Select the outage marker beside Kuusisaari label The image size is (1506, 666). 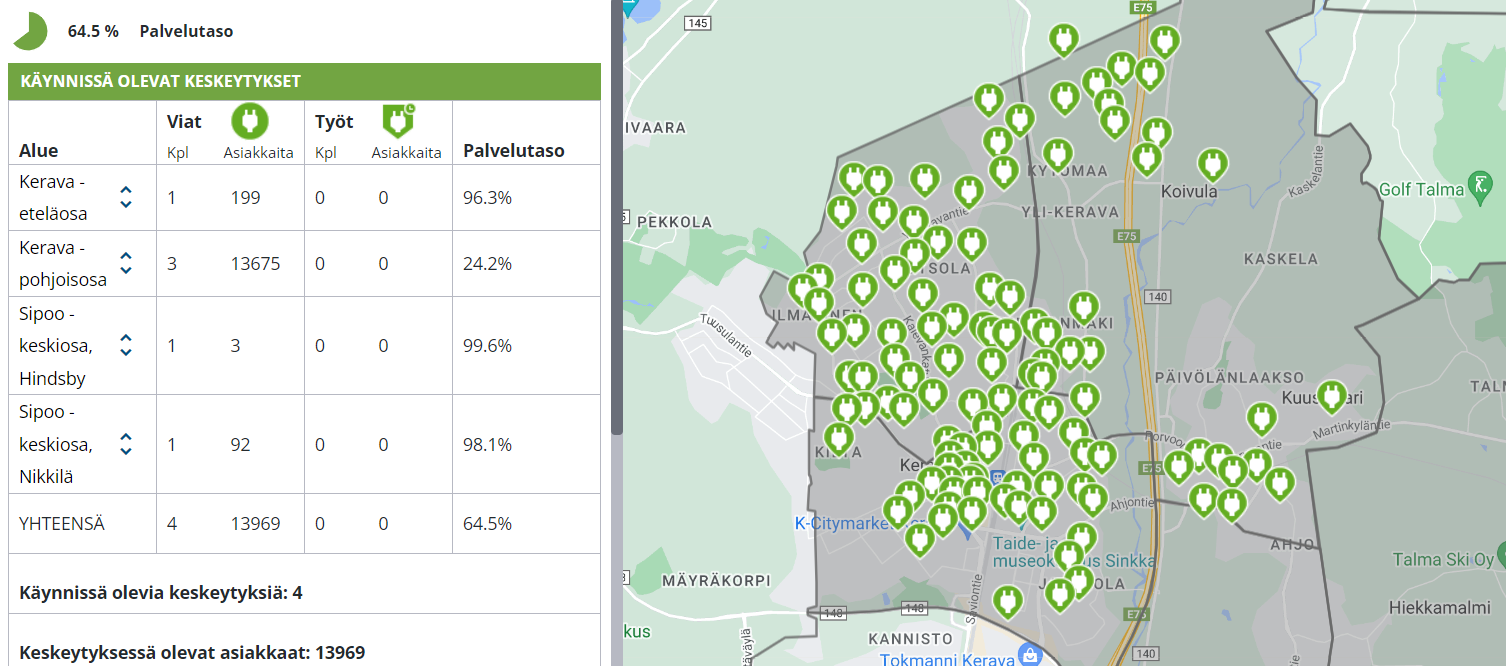coord(1330,395)
